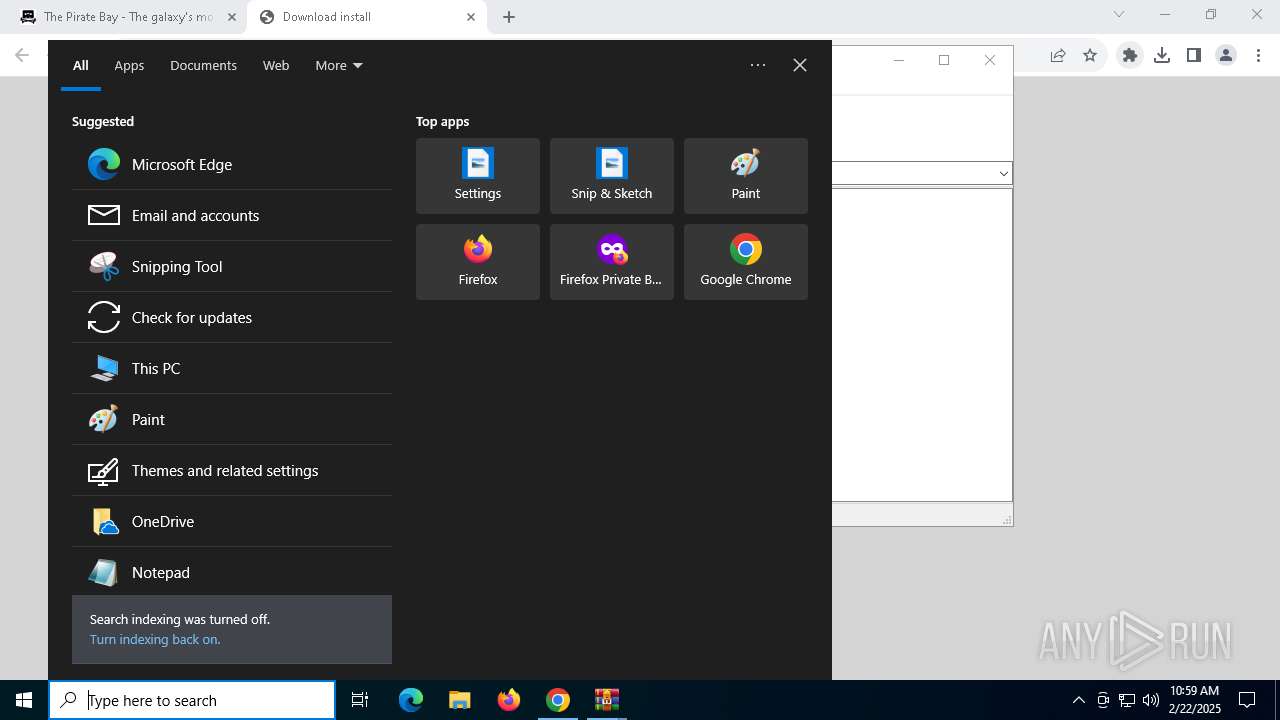Launch Firefox Private Browsing tile
The width and height of the screenshot is (1280, 720).
click(612, 262)
